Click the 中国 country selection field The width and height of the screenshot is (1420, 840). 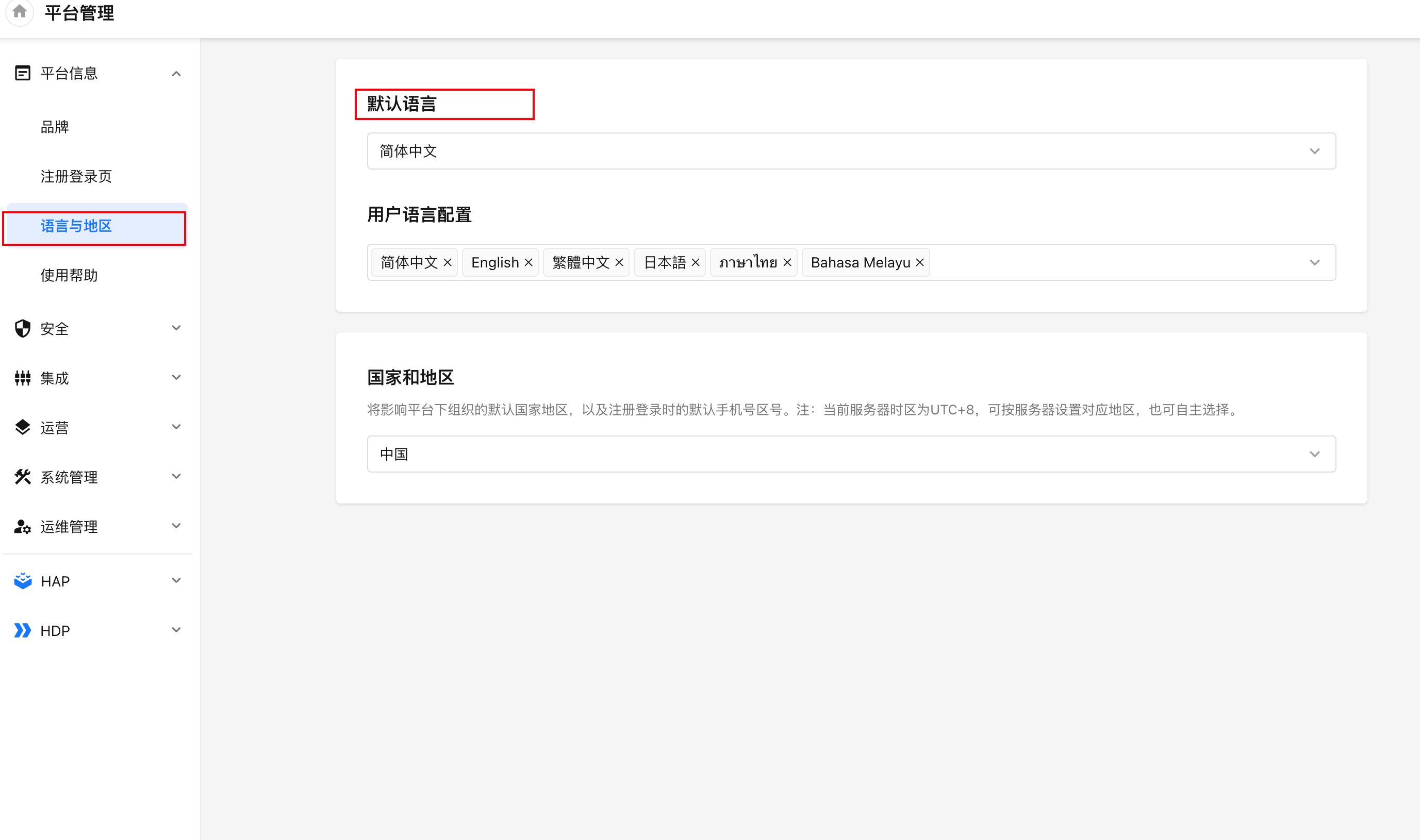coord(852,454)
